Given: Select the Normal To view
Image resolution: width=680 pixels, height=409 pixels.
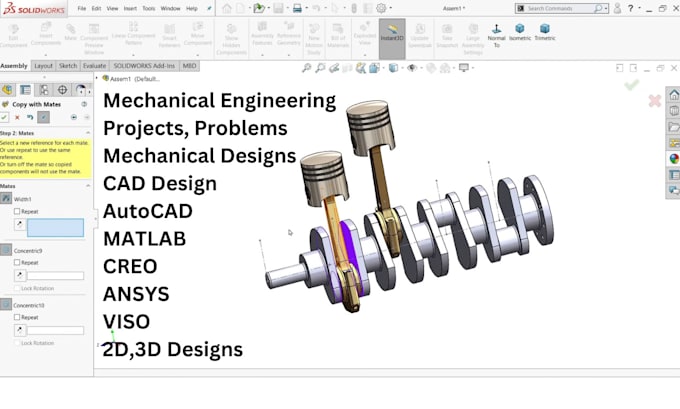Looking at the screenshot, I should pos(497,36).
